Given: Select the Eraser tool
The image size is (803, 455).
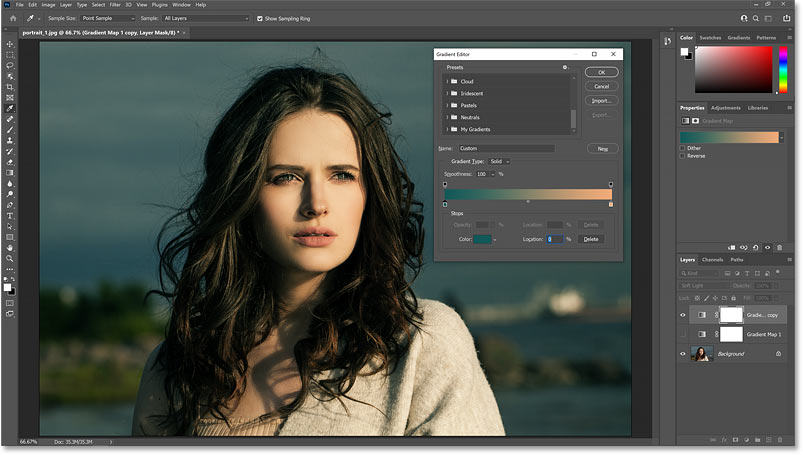Looking at the screenshot, I should point(10,162).
